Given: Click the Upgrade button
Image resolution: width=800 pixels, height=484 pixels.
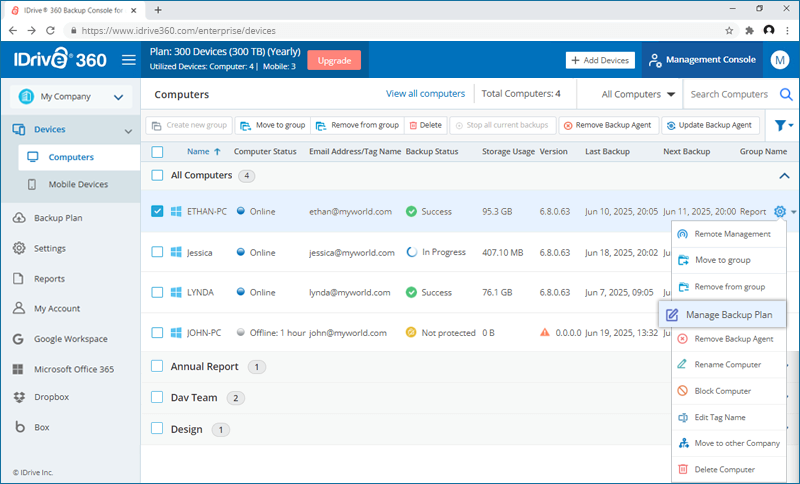Looking at the screenshot, I should coord(334,59).
